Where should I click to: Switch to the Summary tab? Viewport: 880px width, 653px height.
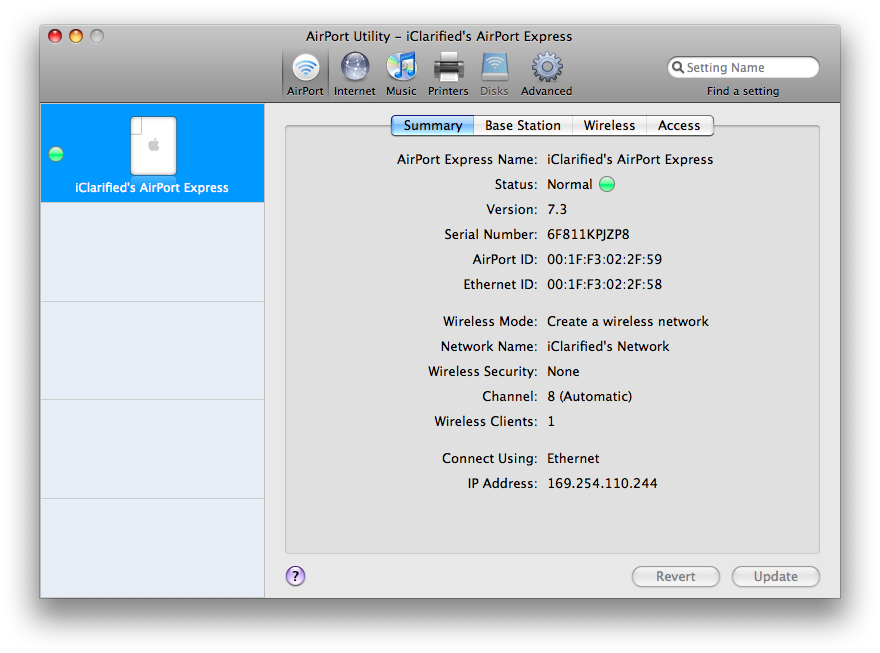click(x=432, y=126)
